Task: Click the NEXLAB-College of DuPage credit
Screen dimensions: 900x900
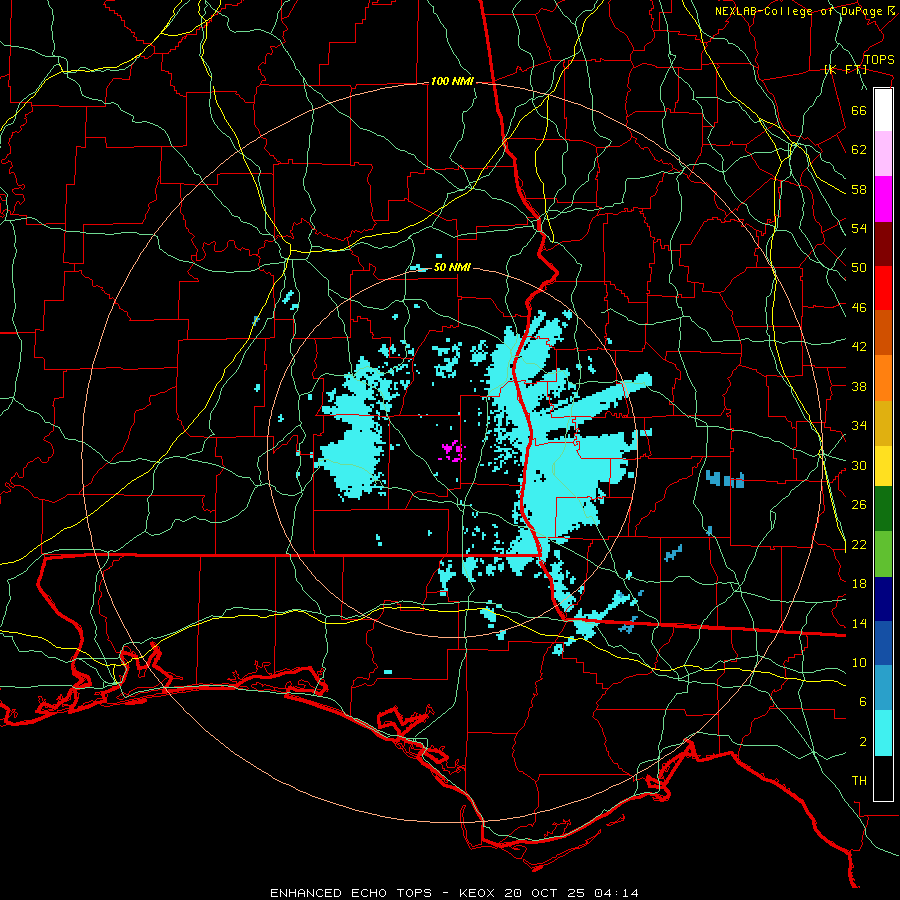Action: click(x=805, y=11)
